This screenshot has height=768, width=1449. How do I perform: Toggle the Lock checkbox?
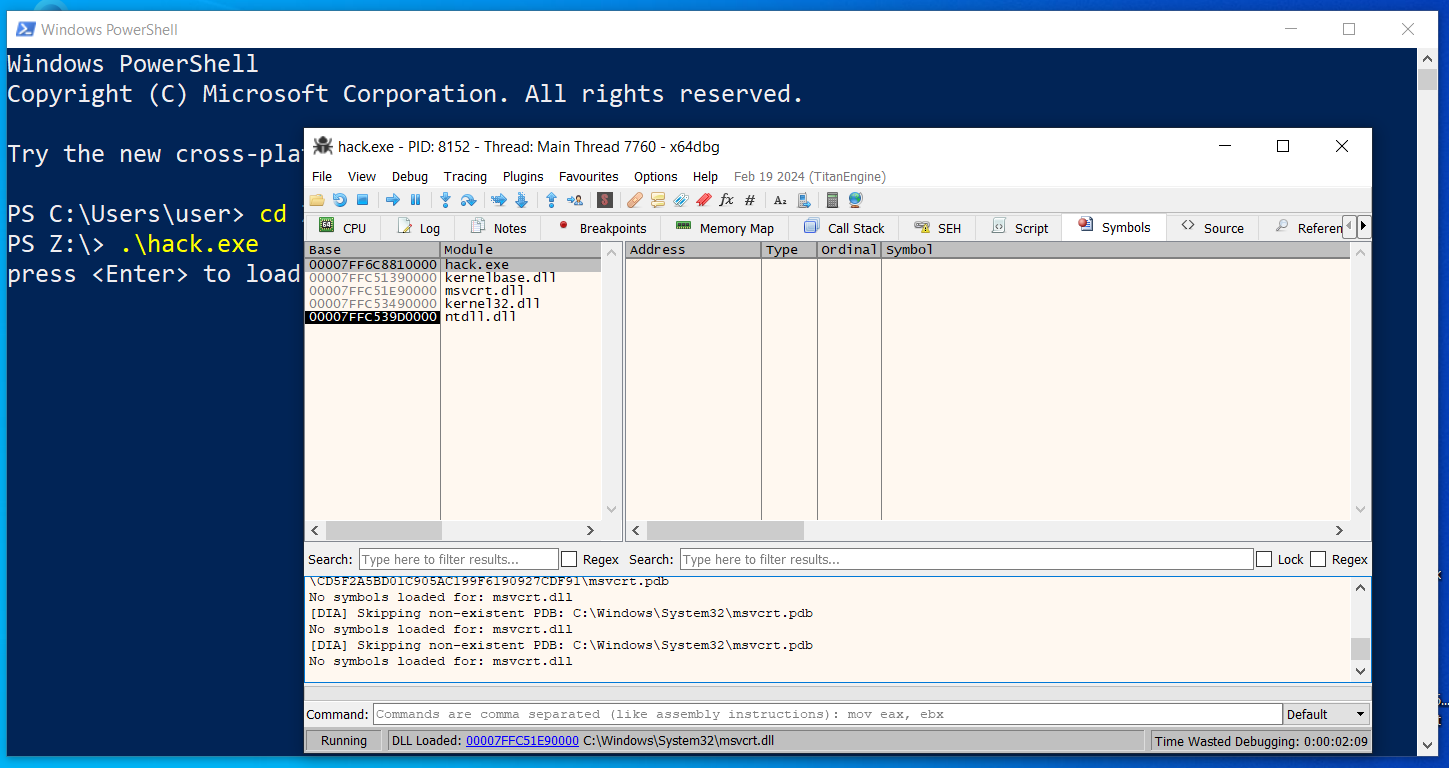pyautogui.click(x=1264, y=559)
